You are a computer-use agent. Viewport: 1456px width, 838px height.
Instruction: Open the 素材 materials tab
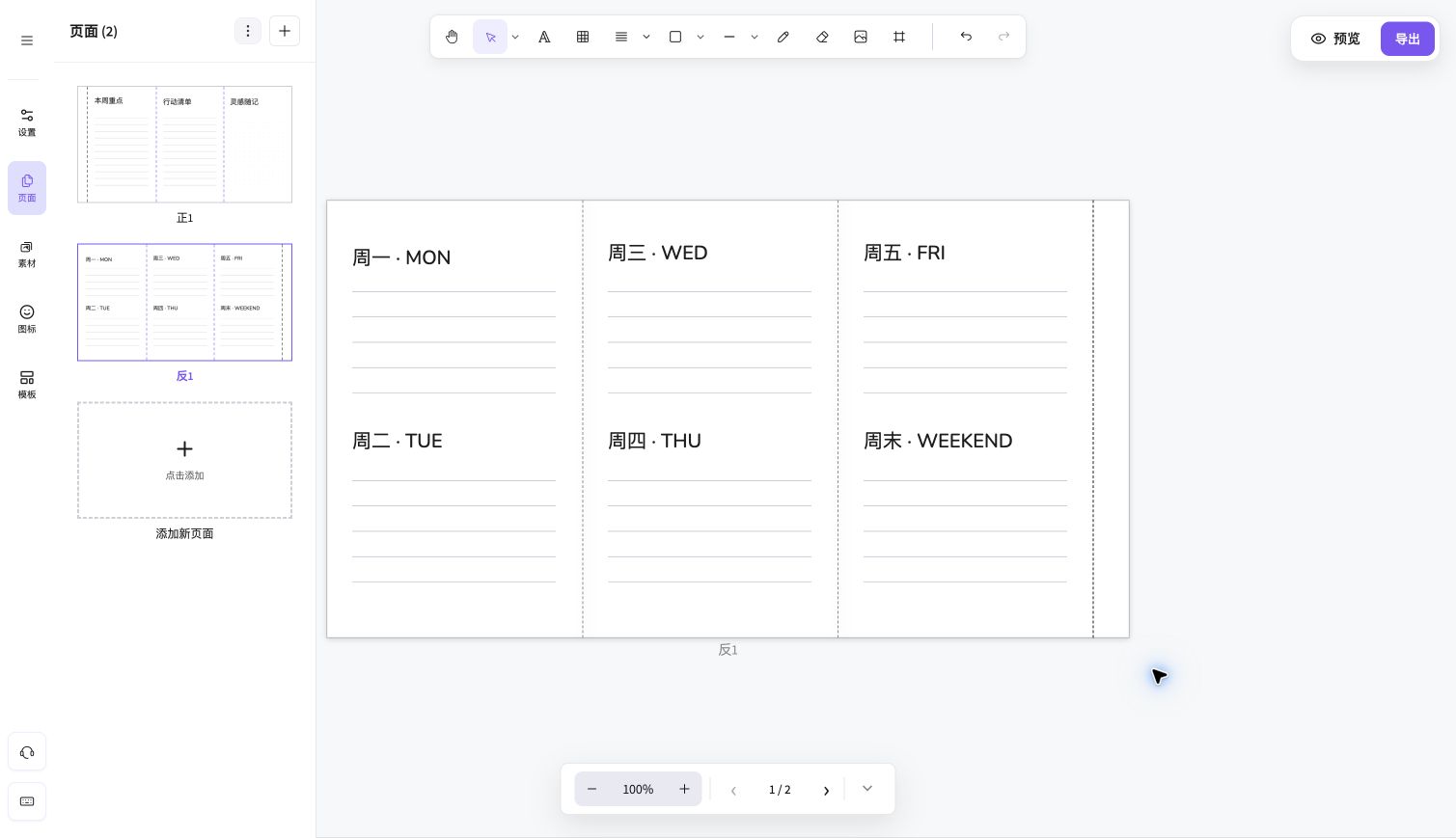click(27, 254)
